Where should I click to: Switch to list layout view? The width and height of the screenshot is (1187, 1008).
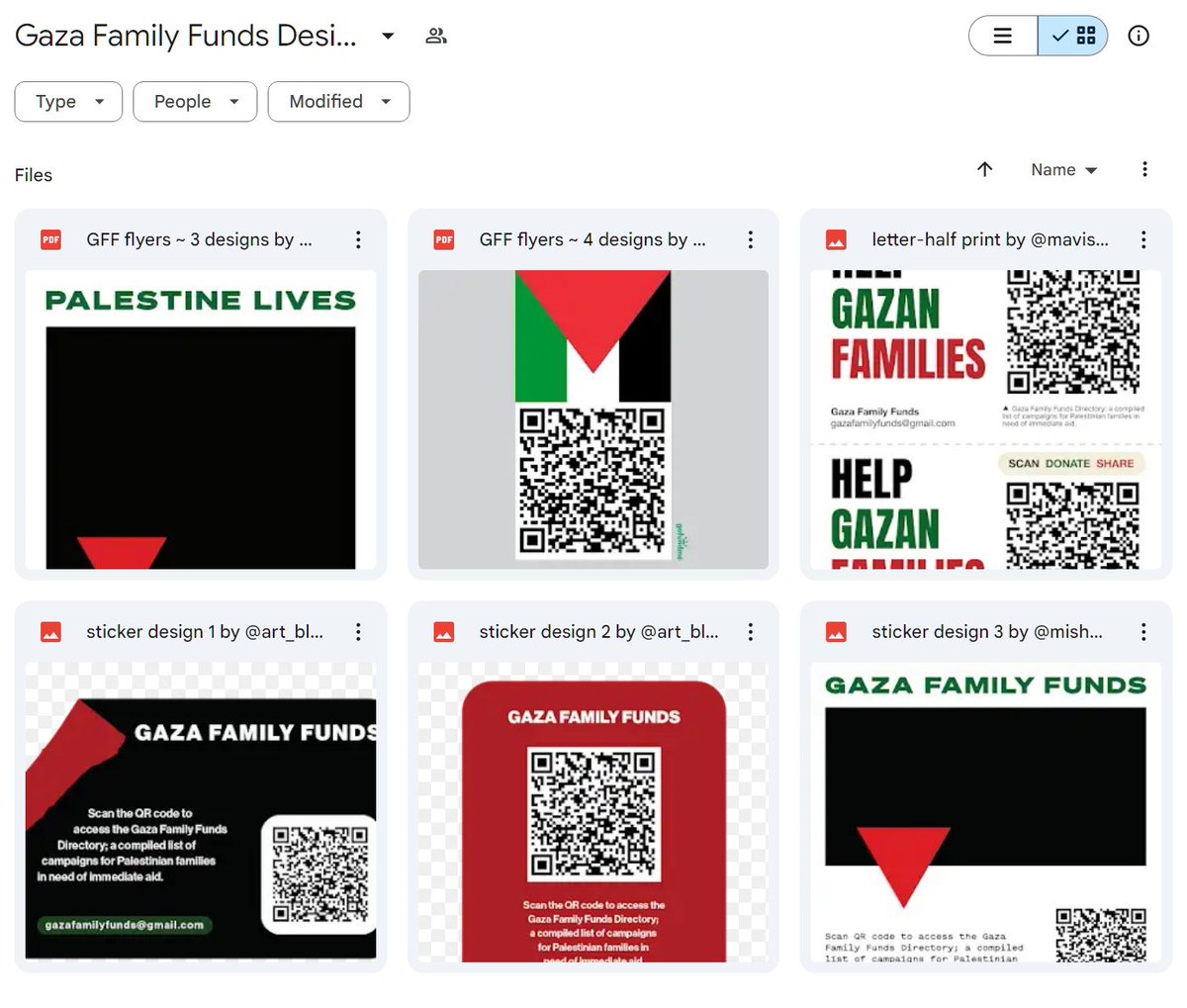click(1003, 36)
